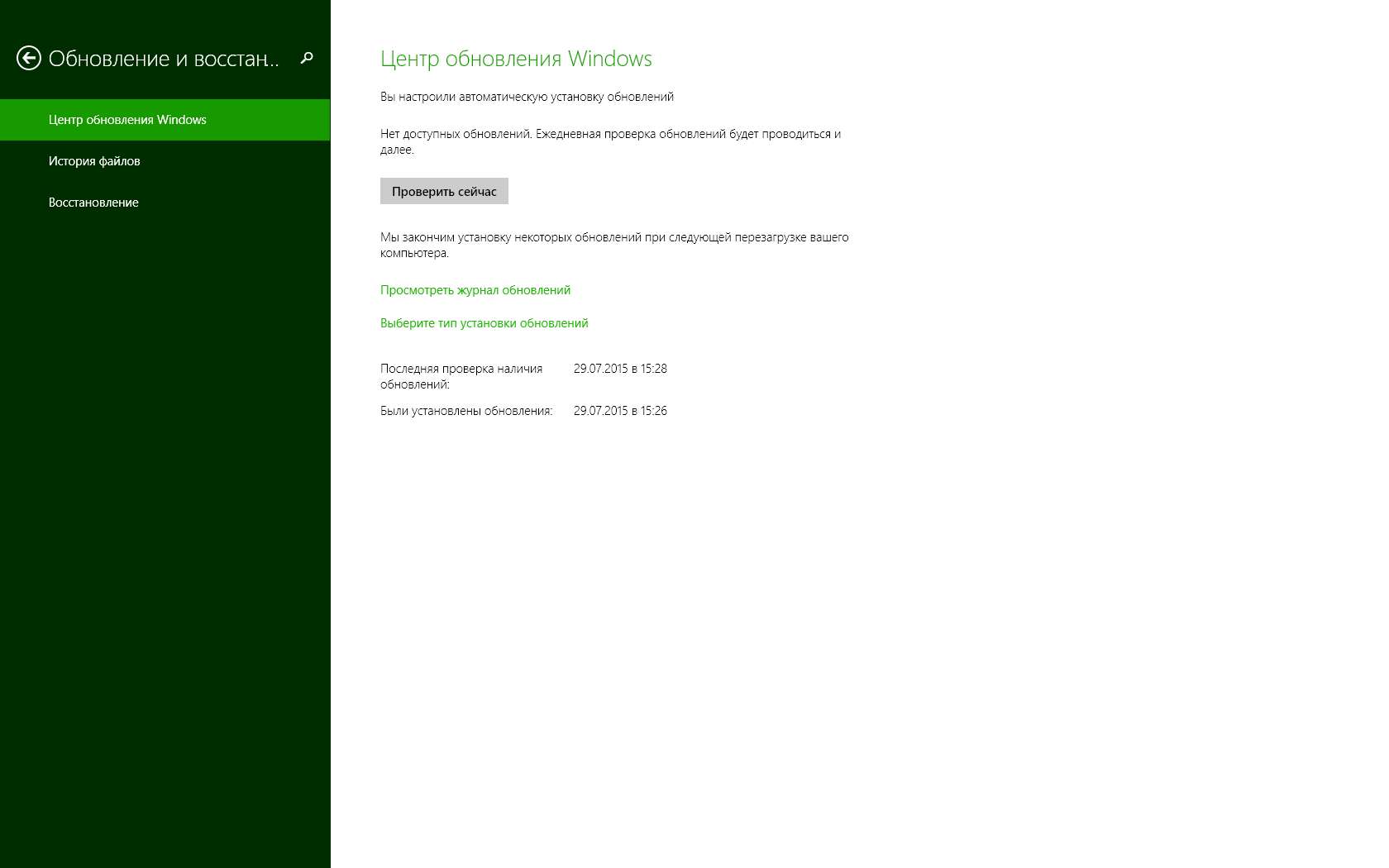The image size is (1389, 868).
Task: Click Выберите тип установки обновлений link
Action: click(x=484, y=323)
